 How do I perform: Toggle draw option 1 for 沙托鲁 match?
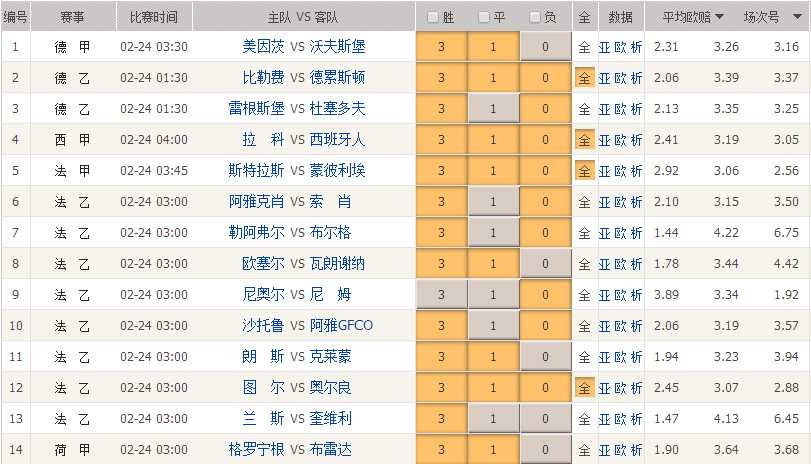493,326
